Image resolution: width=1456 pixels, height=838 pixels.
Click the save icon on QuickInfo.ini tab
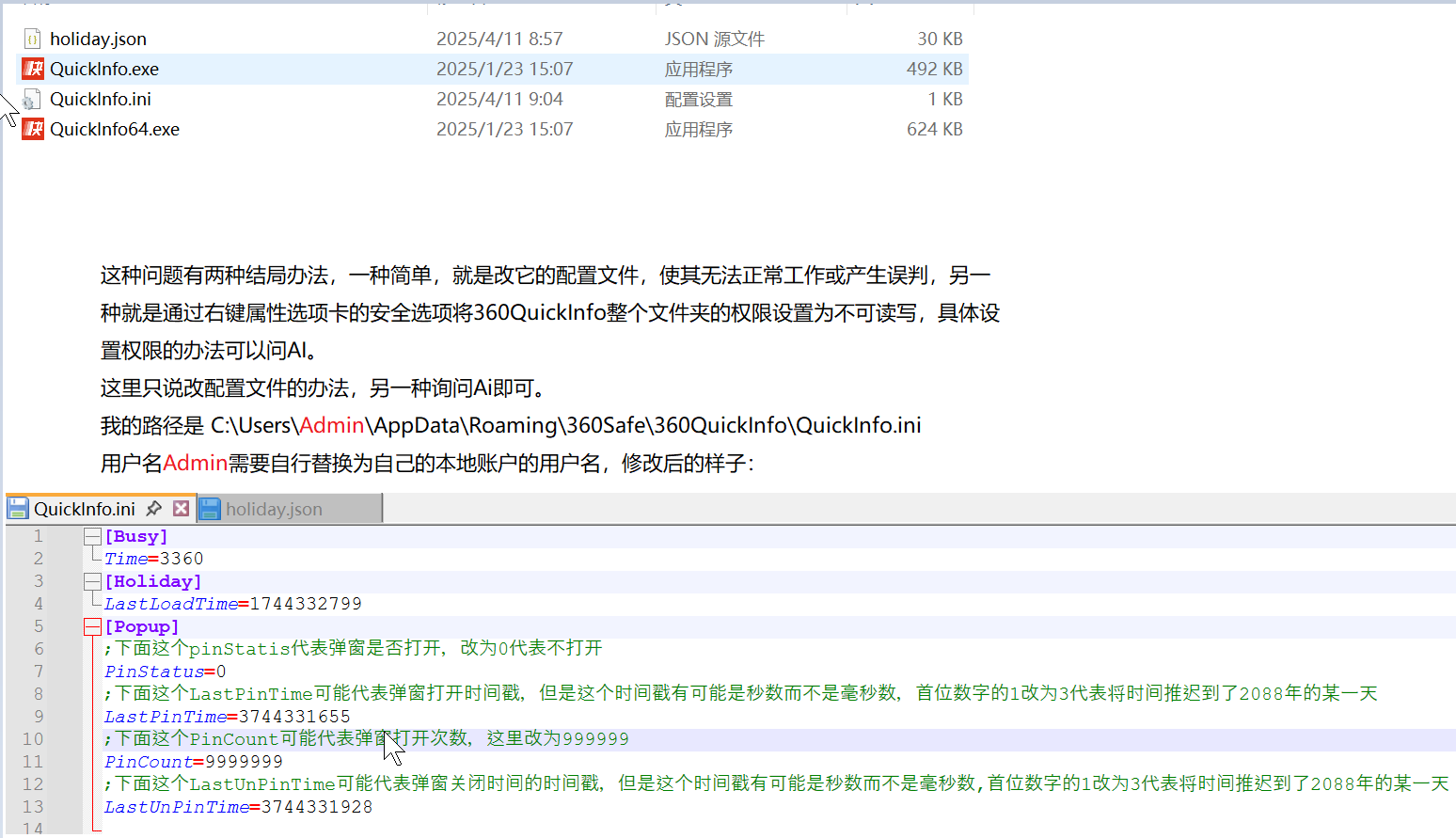tap(18, 509)
